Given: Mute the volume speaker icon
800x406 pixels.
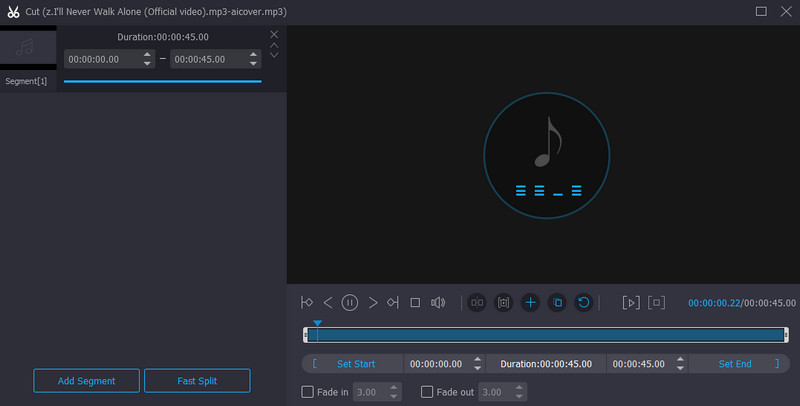Looking at the screenshot, I should click(x=438, y=302).
